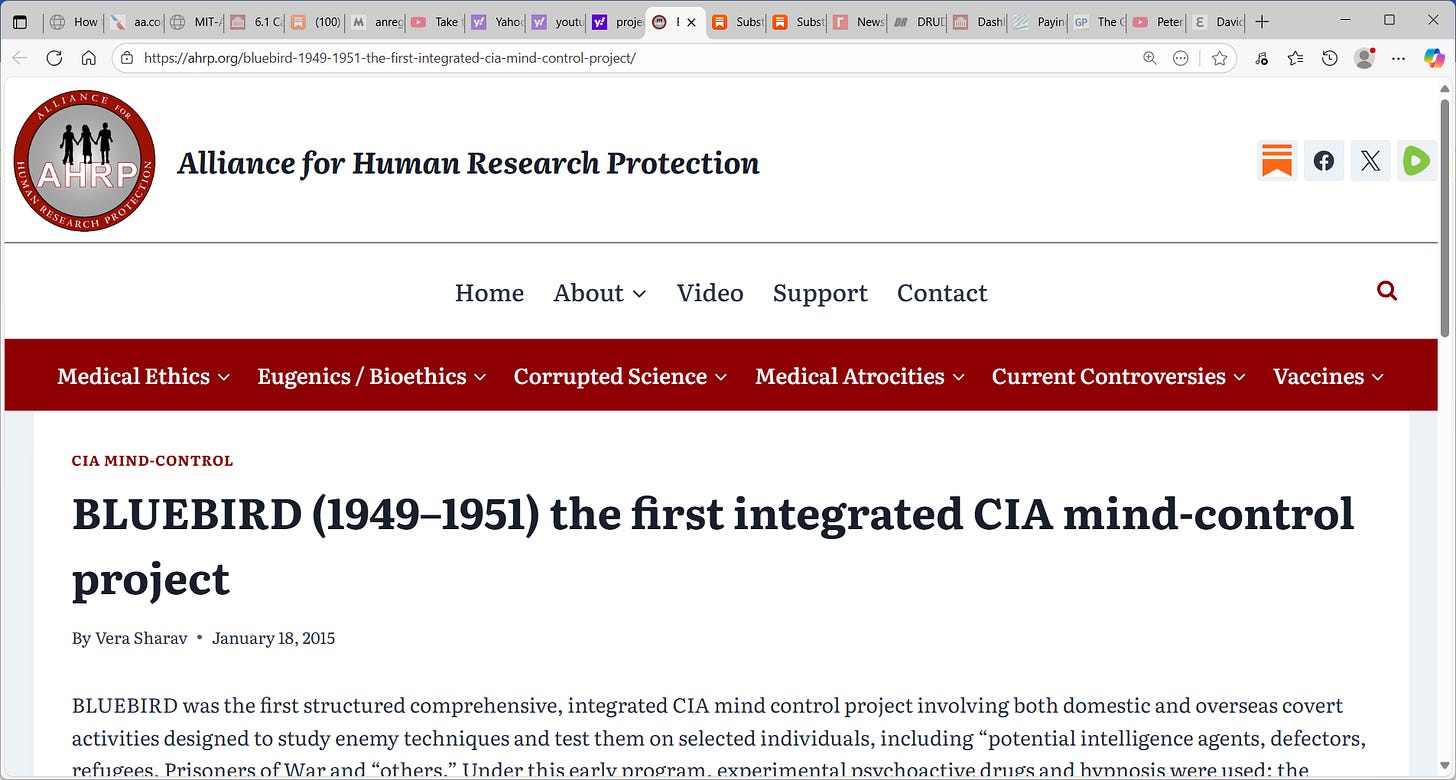
Task: Open a new tab with plus button
Action: [1262, 21]
